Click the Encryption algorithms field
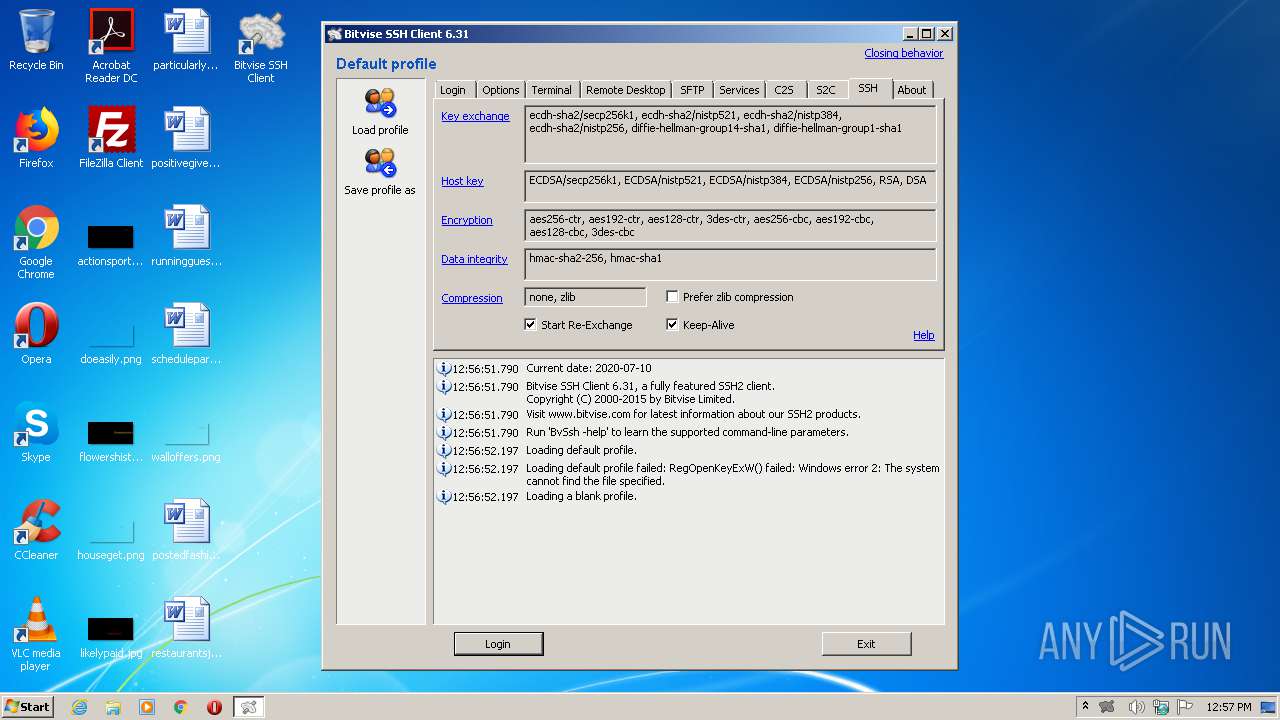This screenshot has width=1280, height=720. point(730,225)
